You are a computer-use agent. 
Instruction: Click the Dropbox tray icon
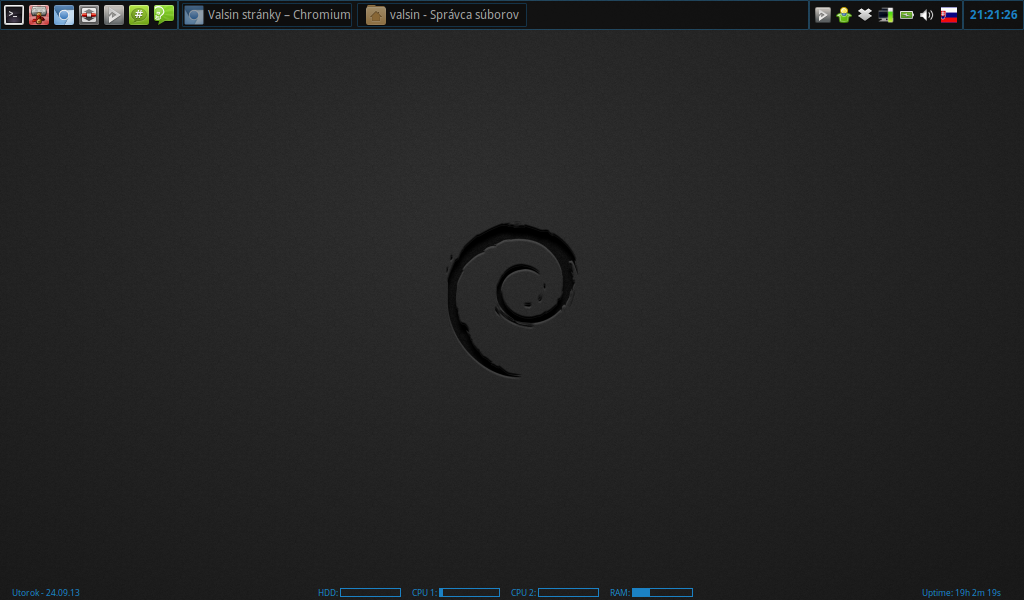click(865, 15)
